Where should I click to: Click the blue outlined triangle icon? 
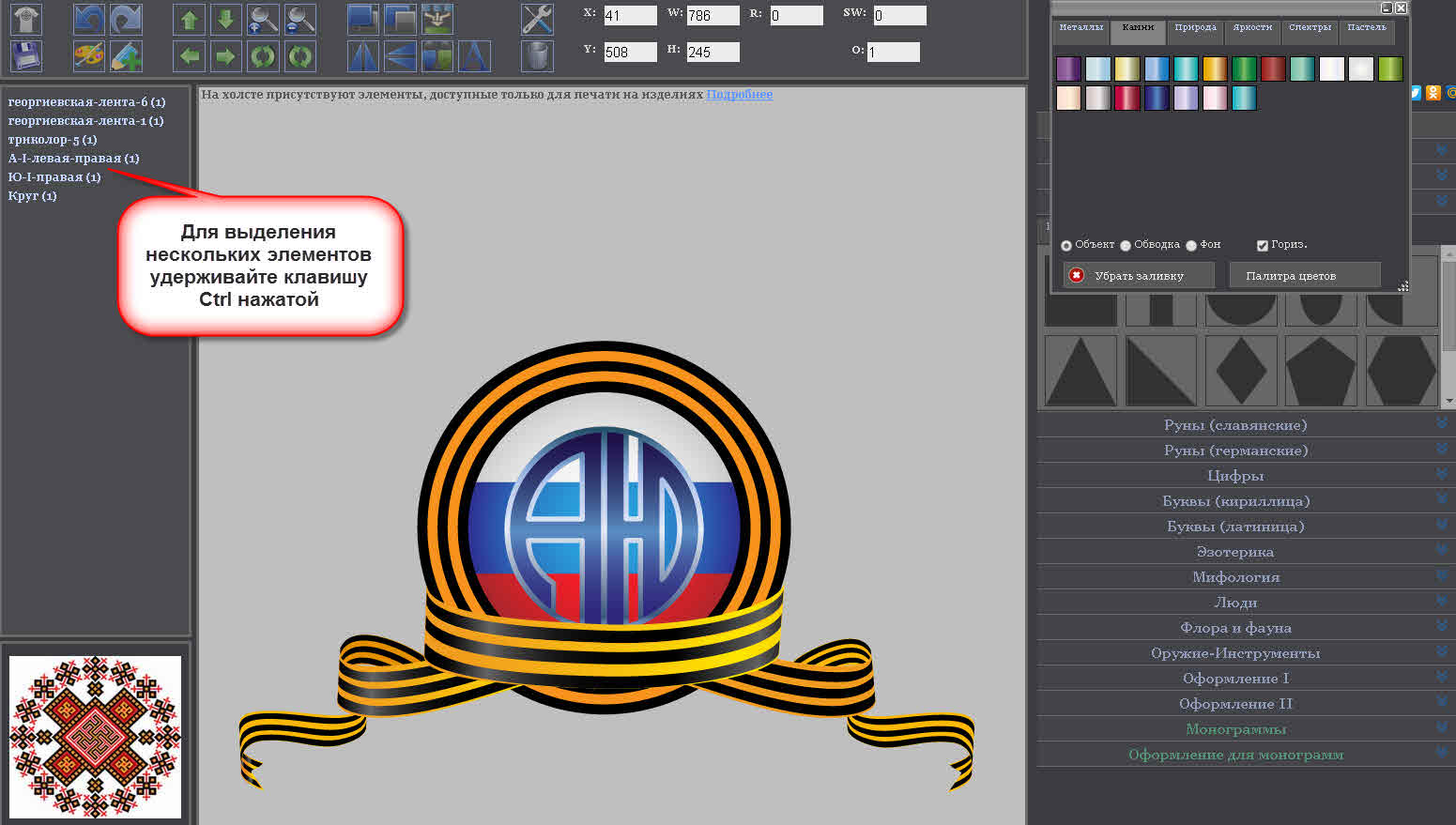(x=474, y=56)
